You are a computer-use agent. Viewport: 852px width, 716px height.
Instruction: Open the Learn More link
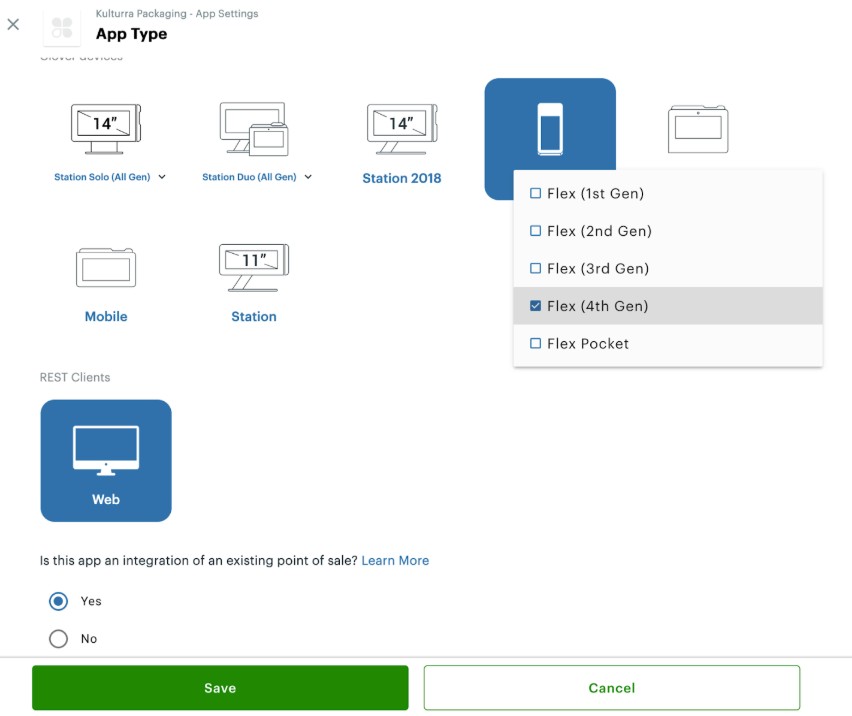tap(395, 561)
